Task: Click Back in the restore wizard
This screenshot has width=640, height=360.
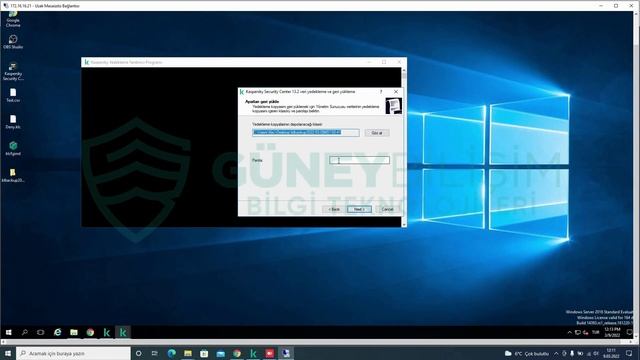Action: tap(334, 209)
